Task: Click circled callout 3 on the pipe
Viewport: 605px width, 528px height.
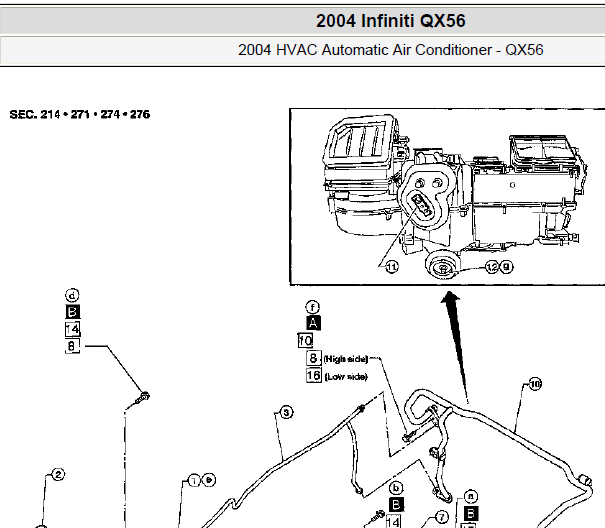Action: [x=286, y=413]
